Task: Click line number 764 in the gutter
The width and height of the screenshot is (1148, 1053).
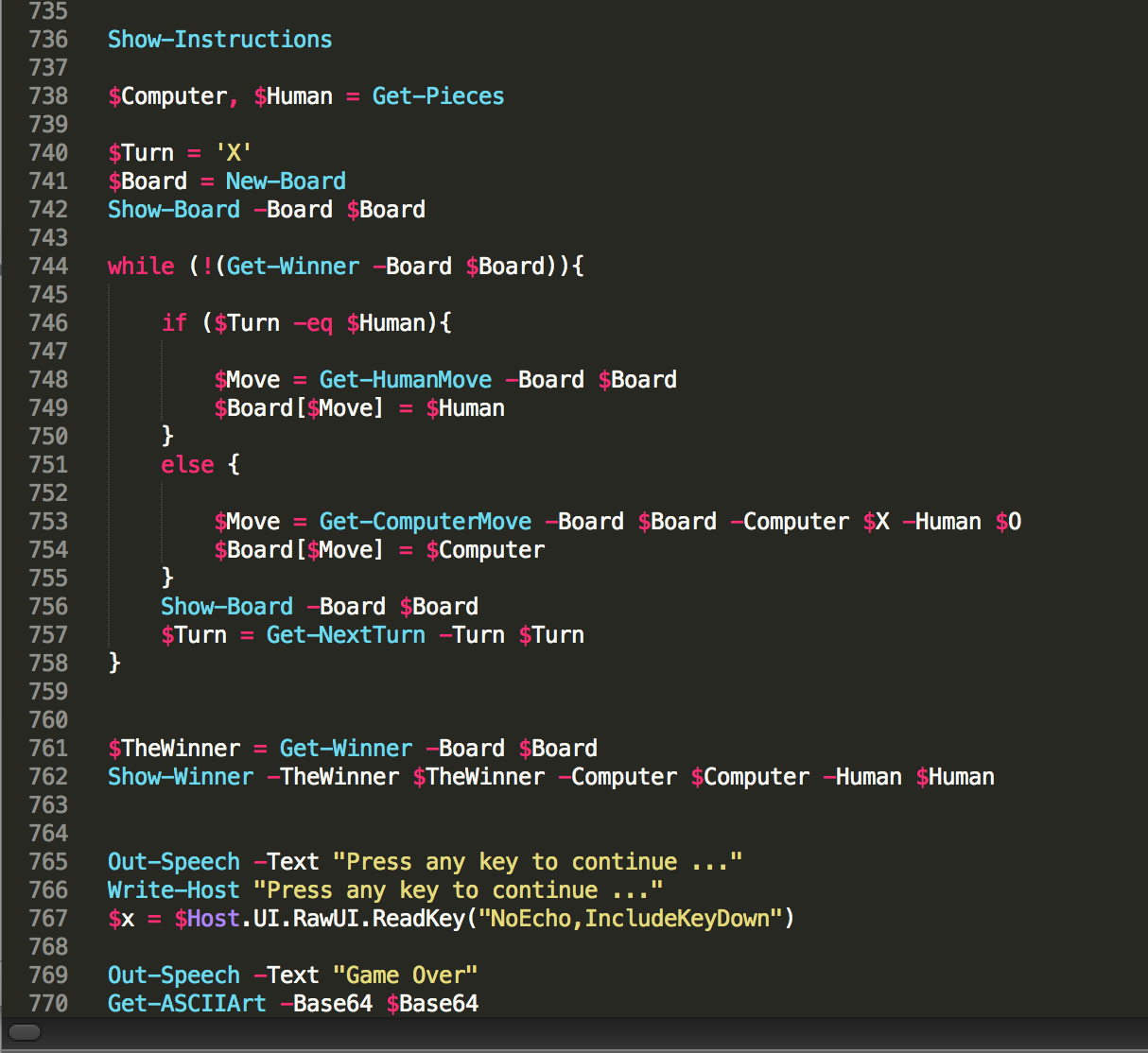Action: point(48,834)
